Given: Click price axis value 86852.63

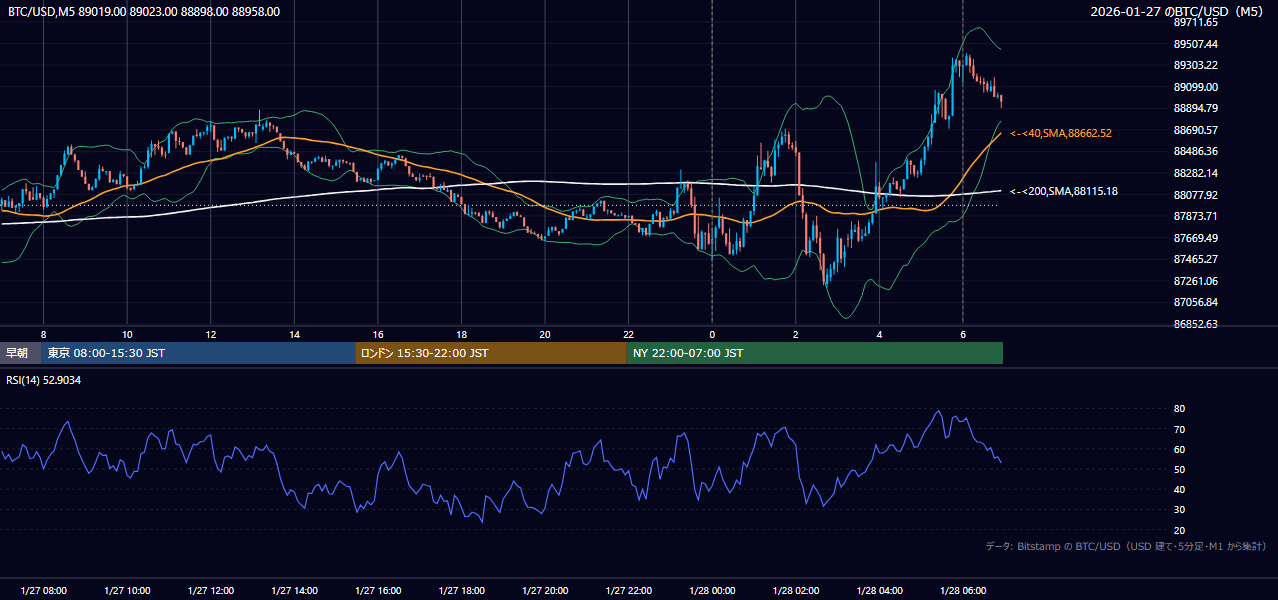Looking at the screenshot, I should pos(1195,324).
